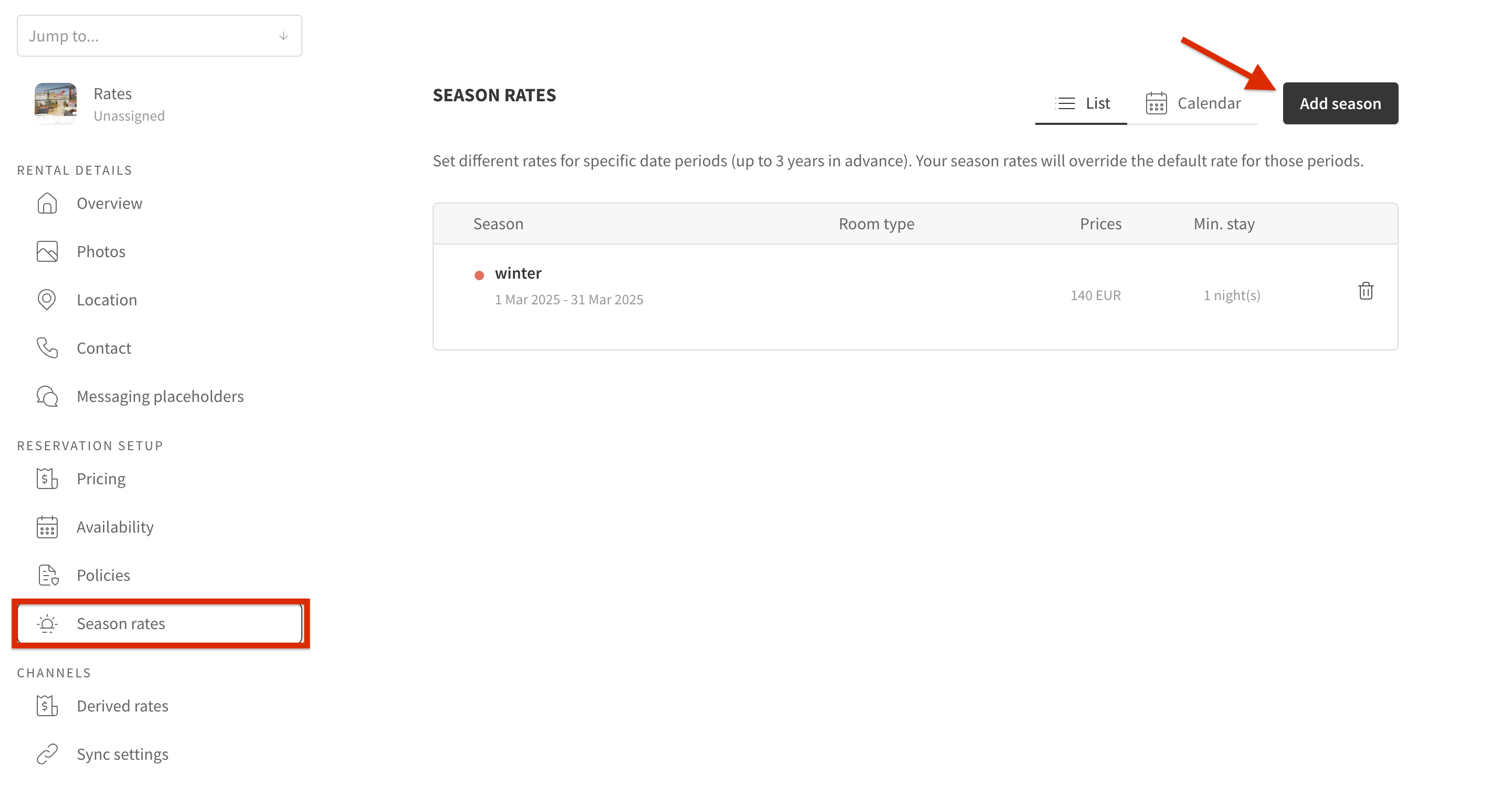The height and width of the screenshot is (786, 1512).
Task: Click the Add season button
Action: point(1341,103)
